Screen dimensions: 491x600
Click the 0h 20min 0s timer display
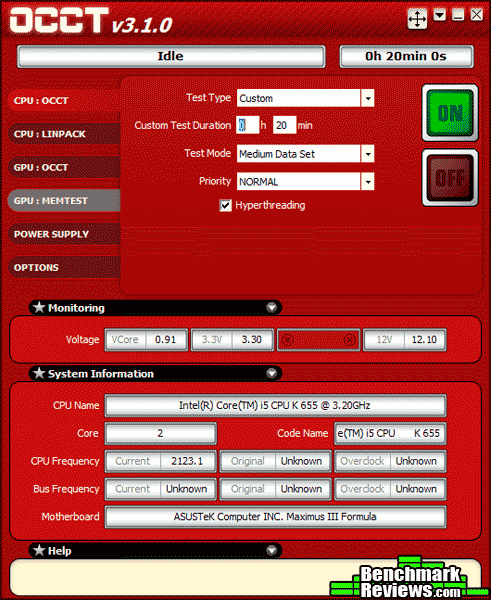pos(406,57)
